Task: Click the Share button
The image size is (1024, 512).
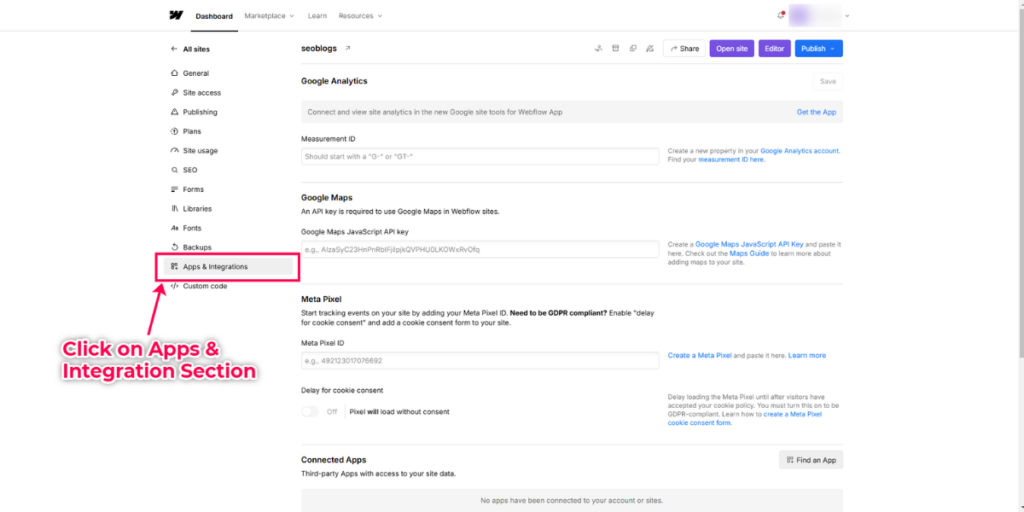Action: [x=684, y=48]
